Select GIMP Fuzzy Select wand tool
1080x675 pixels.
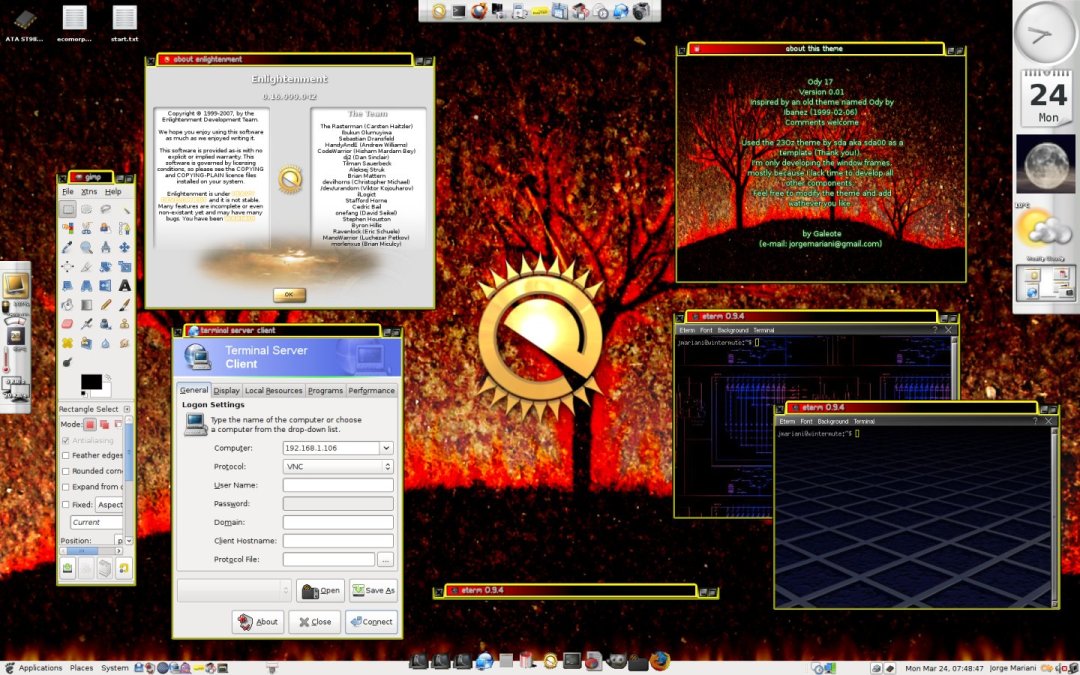click(x=124, y=209)
